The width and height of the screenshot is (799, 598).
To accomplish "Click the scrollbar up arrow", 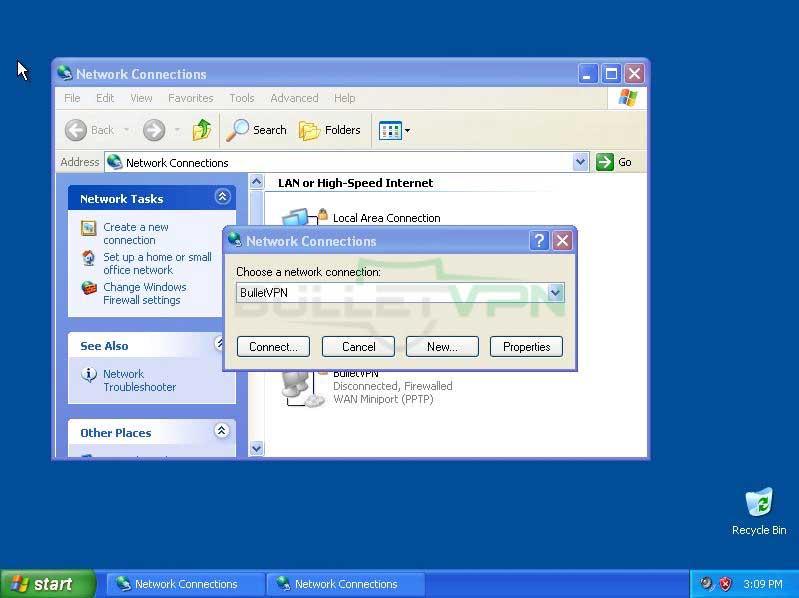I will (256, 181).
